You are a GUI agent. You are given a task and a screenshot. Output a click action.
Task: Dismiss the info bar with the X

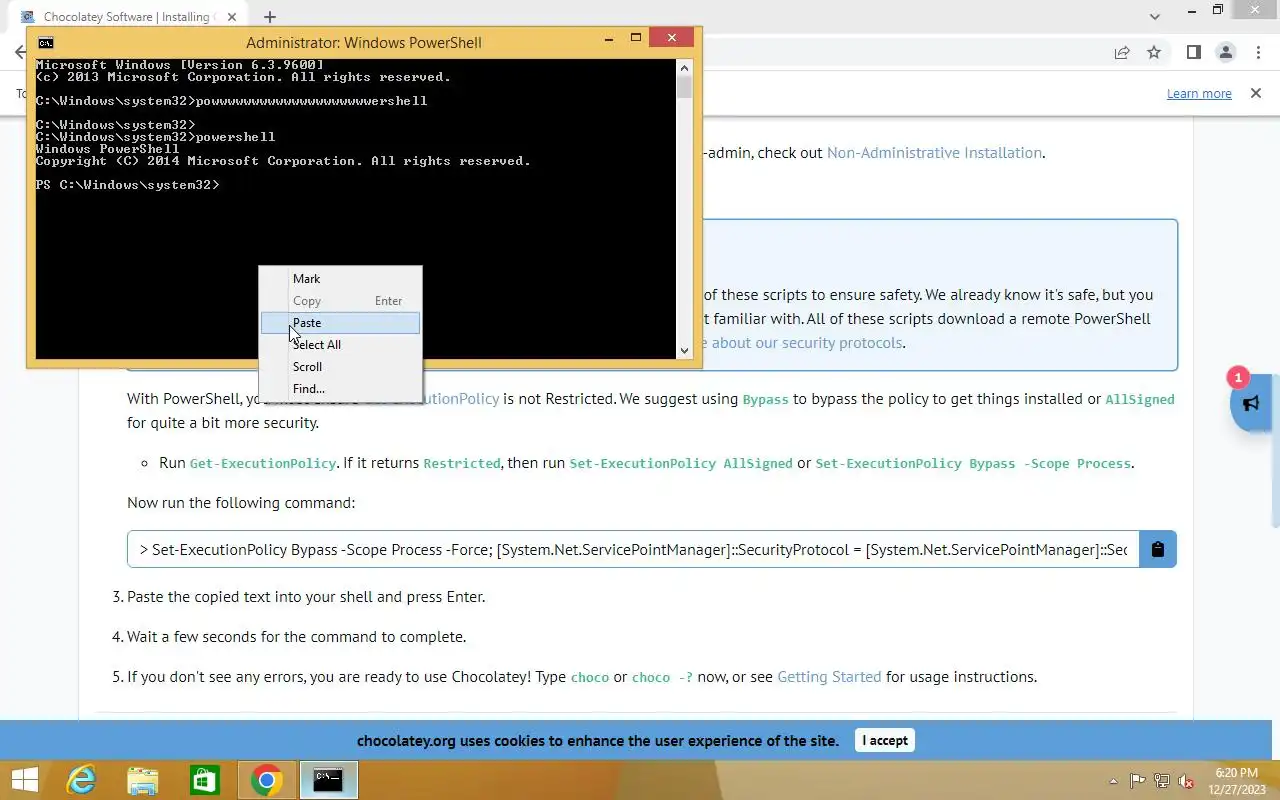coord(1256,93)
